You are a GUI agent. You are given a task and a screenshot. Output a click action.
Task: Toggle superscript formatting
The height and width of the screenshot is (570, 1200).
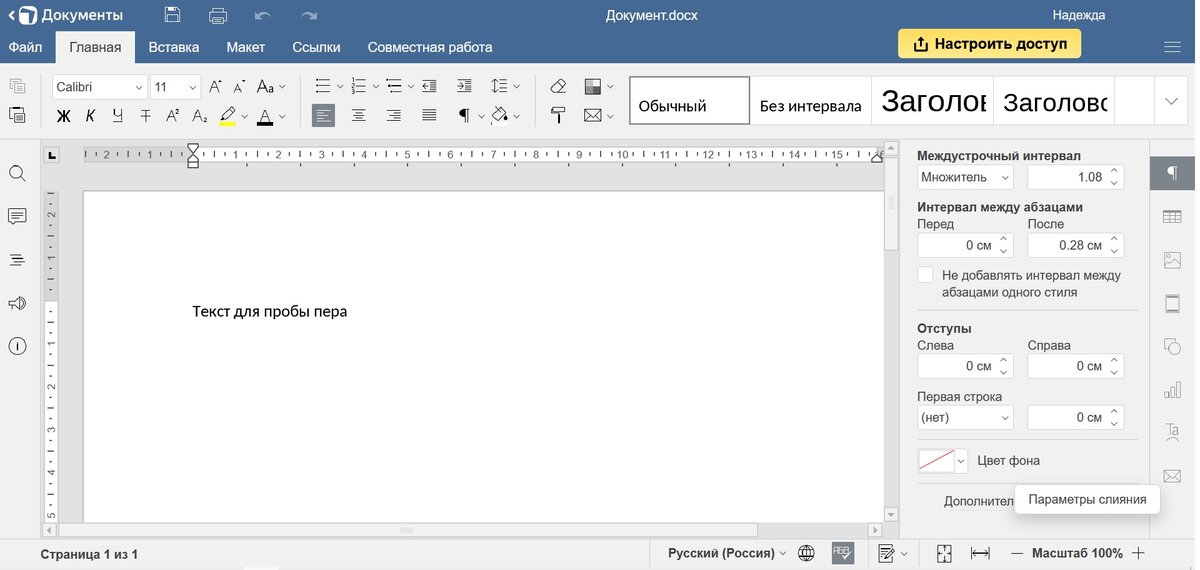coord(173,116)
